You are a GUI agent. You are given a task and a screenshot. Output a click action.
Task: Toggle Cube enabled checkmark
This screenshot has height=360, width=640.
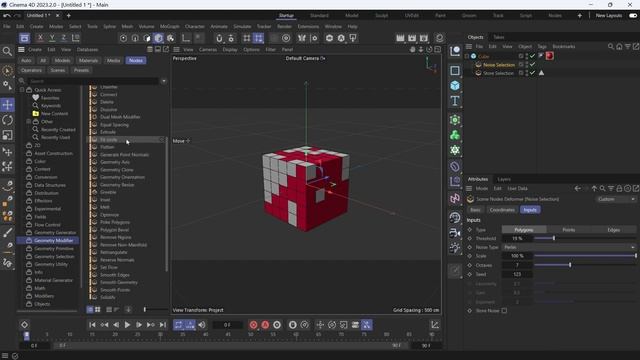click(532, 56)
